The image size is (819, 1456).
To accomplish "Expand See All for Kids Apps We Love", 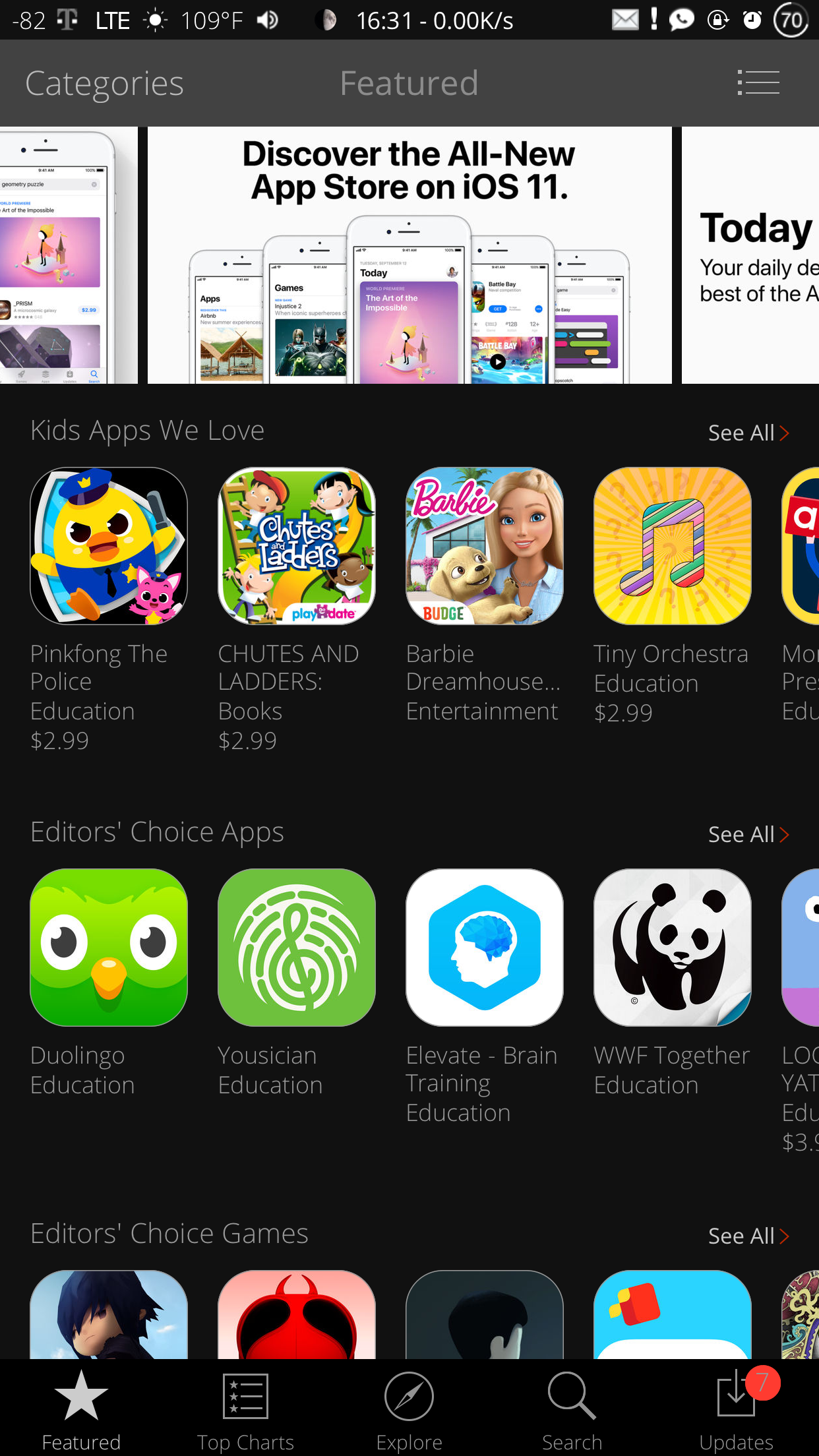I will coord(748,433).
